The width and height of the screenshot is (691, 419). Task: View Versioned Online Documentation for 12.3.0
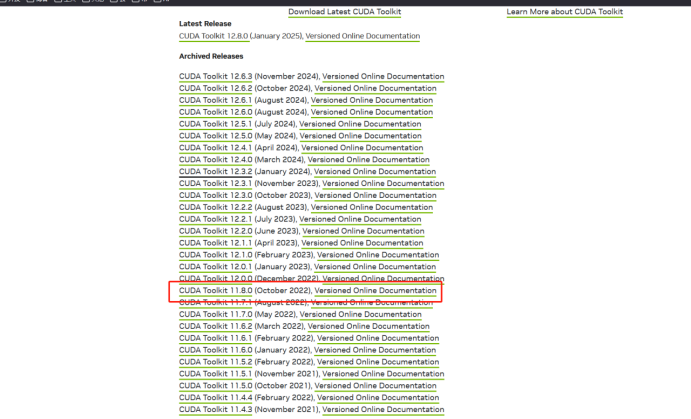pyautogui.click(x=375, y=195)
